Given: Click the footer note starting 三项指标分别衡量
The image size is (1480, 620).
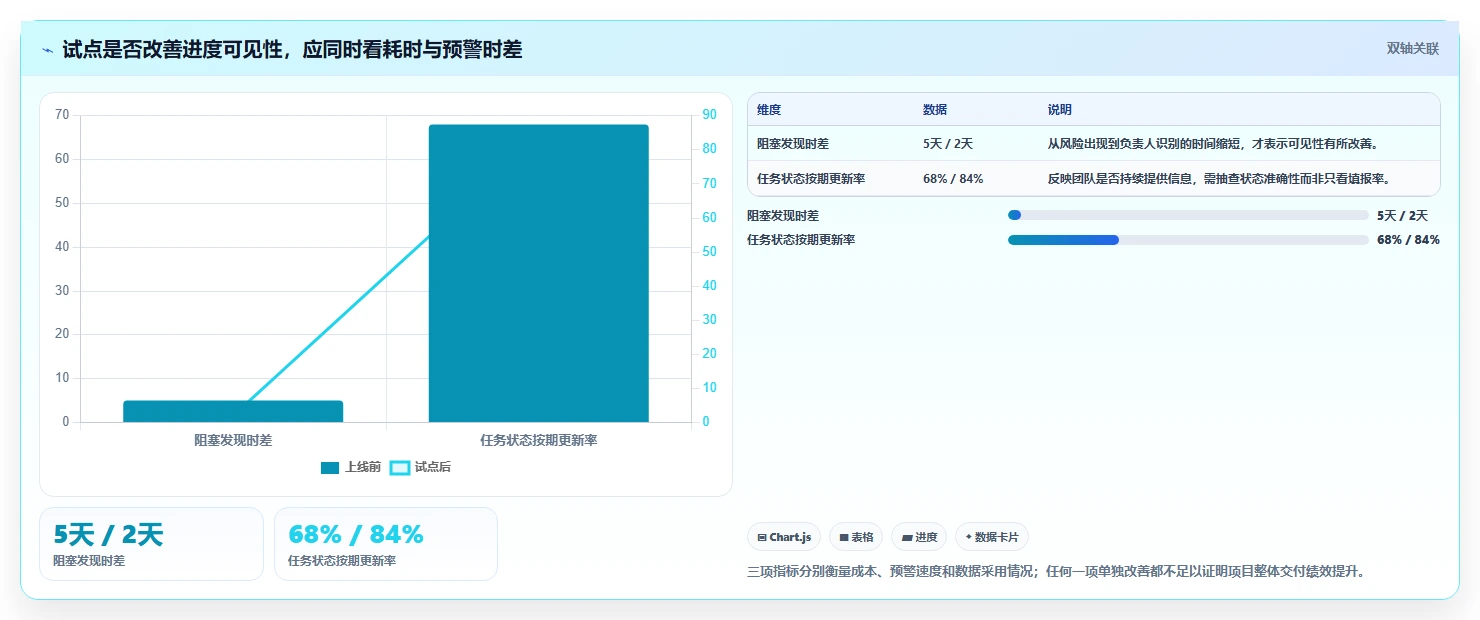Looking at the screenshot, I should tap(1056, 572).
